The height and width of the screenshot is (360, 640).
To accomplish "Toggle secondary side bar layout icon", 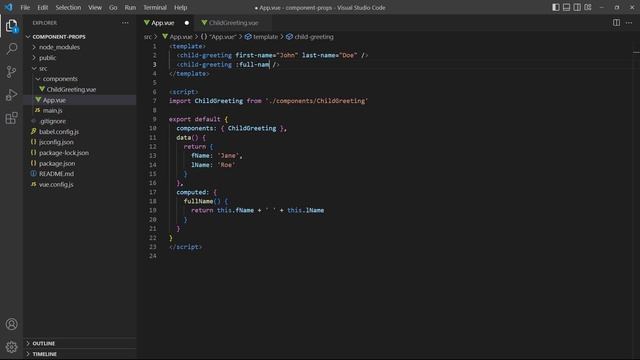I will (x=577, y=7).
